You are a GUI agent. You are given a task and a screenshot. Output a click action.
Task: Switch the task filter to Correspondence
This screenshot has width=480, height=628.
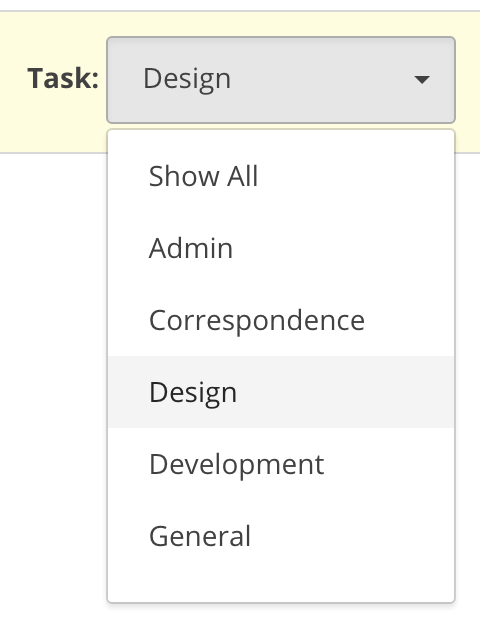pos(281,320)
